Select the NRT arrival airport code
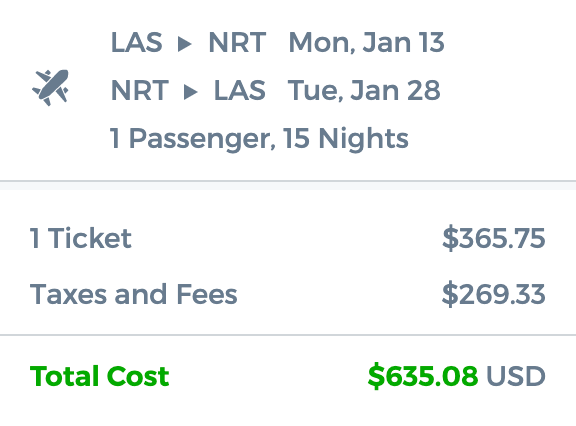Viewport: 576px width, 426px height. tap(237, 42)
